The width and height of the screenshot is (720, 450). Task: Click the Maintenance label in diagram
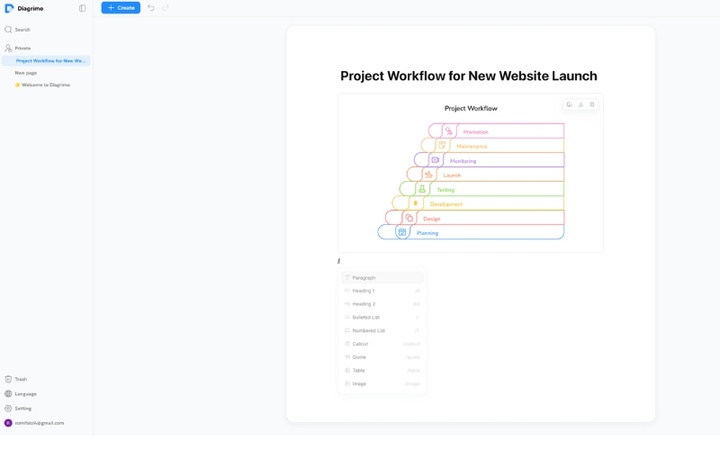tap(472, 146)
